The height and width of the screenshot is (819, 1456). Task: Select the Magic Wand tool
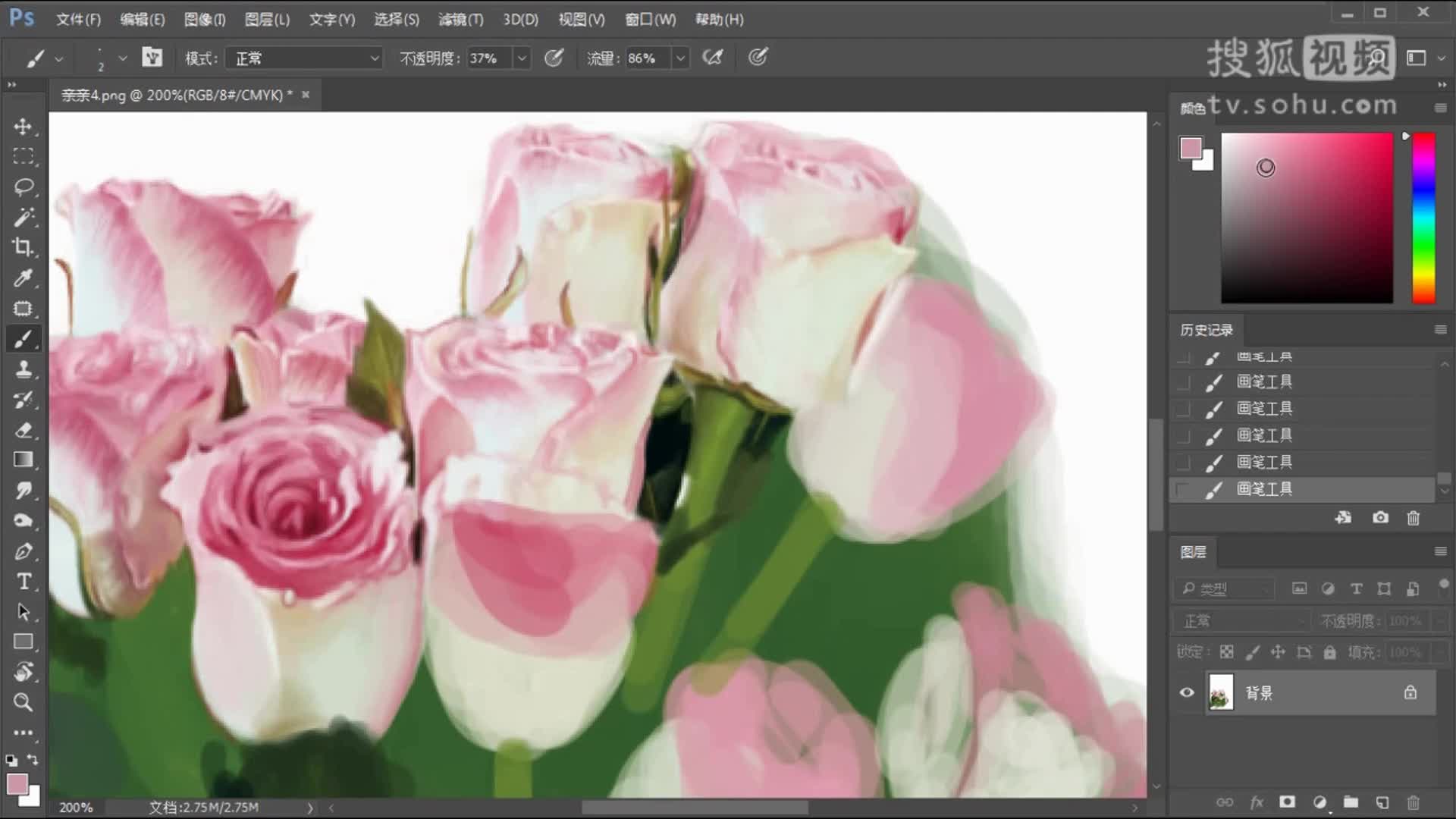tap(24, 218)
